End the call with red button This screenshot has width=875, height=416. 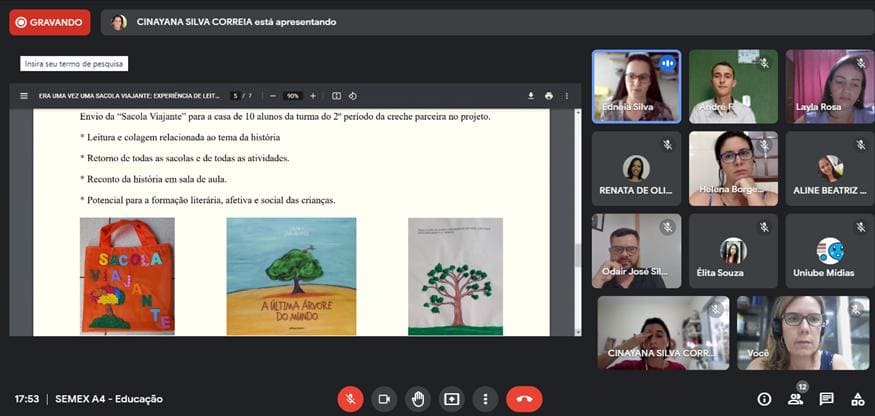tap(524, 399)
